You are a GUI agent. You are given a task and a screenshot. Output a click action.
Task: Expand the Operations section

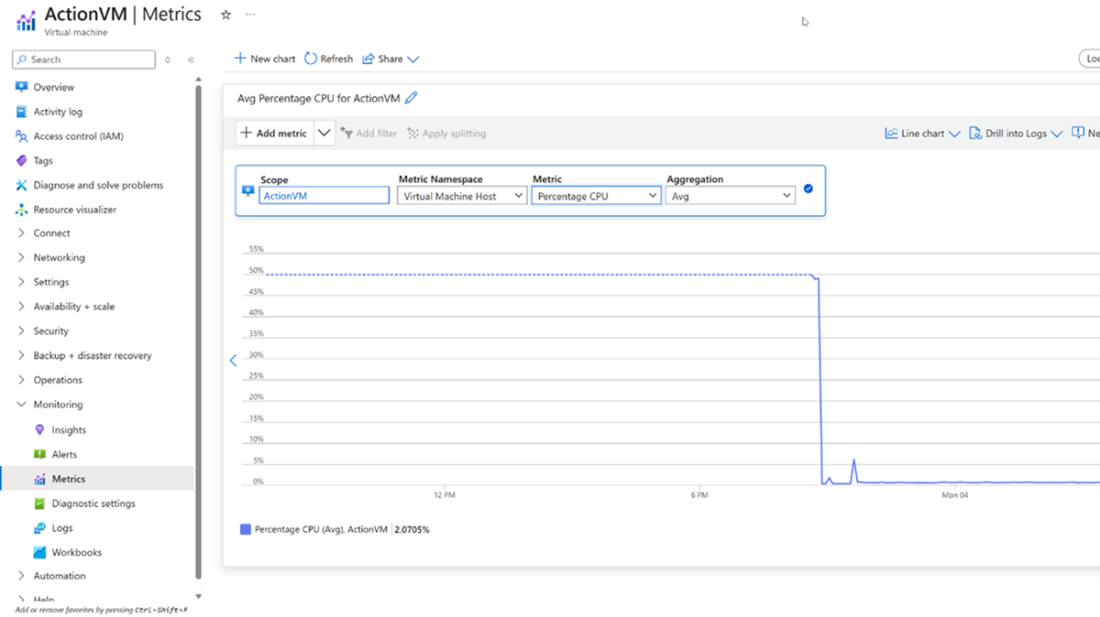click(x=21, y=380)
